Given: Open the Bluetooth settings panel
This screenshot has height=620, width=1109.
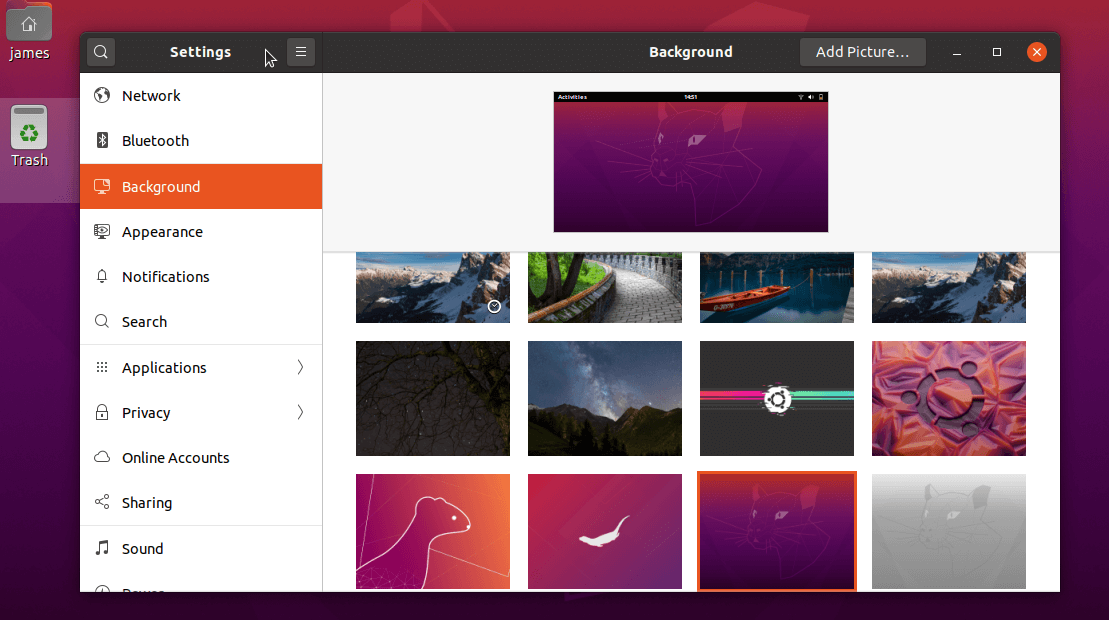Looking at the screenshot, I should pyautogui.click(x=201, y=141).
